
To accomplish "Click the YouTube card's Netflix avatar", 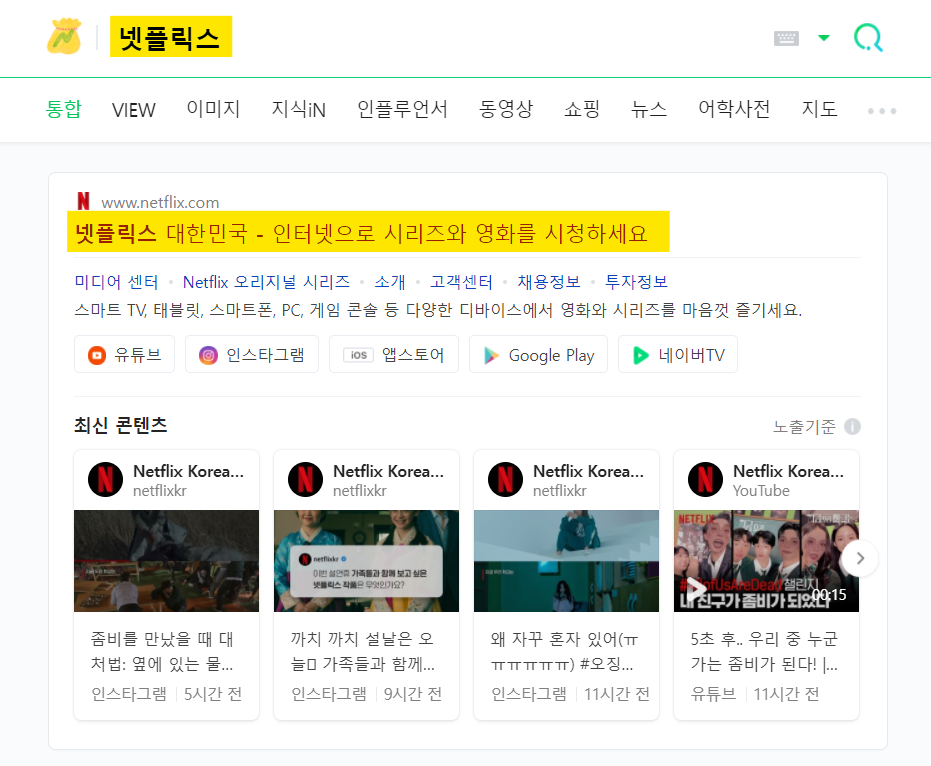I will click(706, 480).
